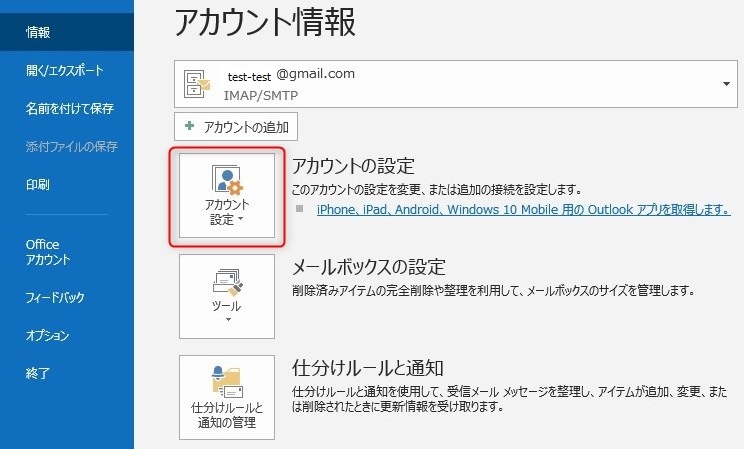Open Office アカウント page
The height and width of the screenshot is (449, 744).
pos(48,252)
